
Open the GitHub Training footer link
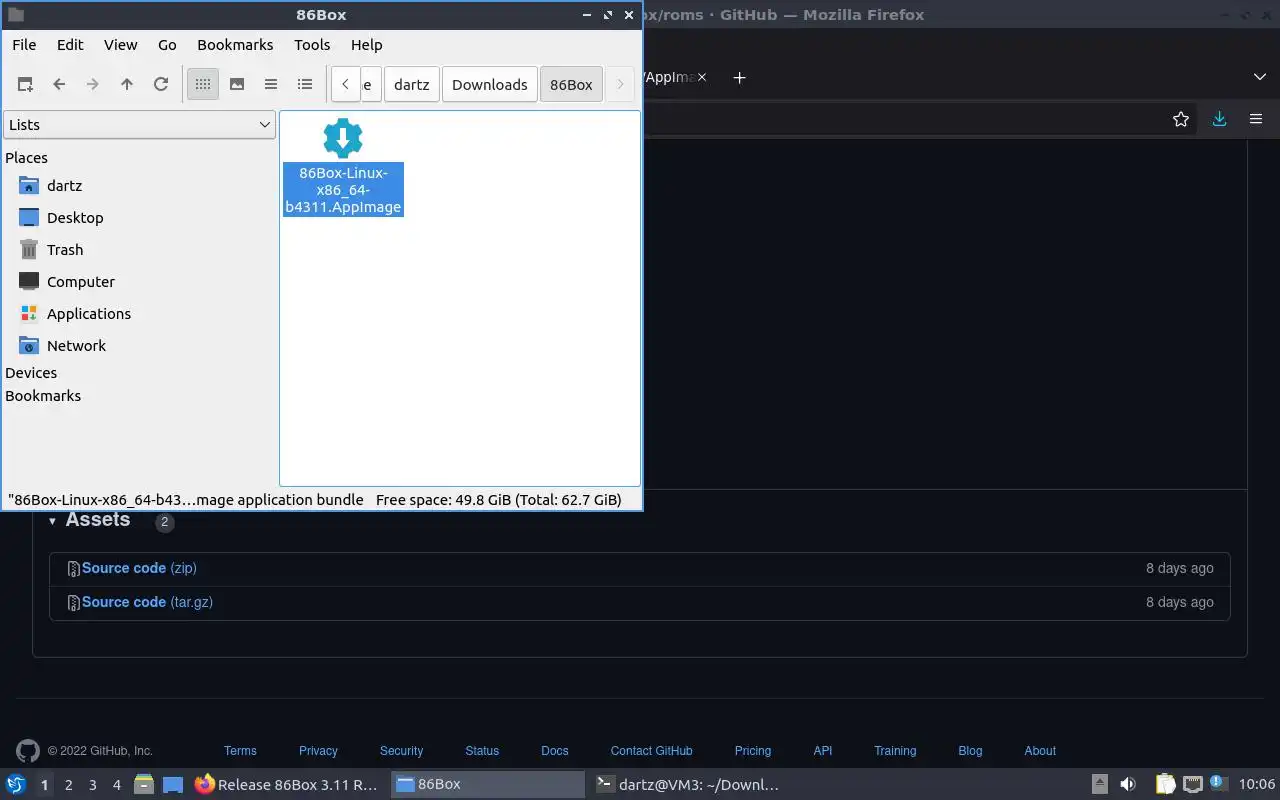click(895, 751)
